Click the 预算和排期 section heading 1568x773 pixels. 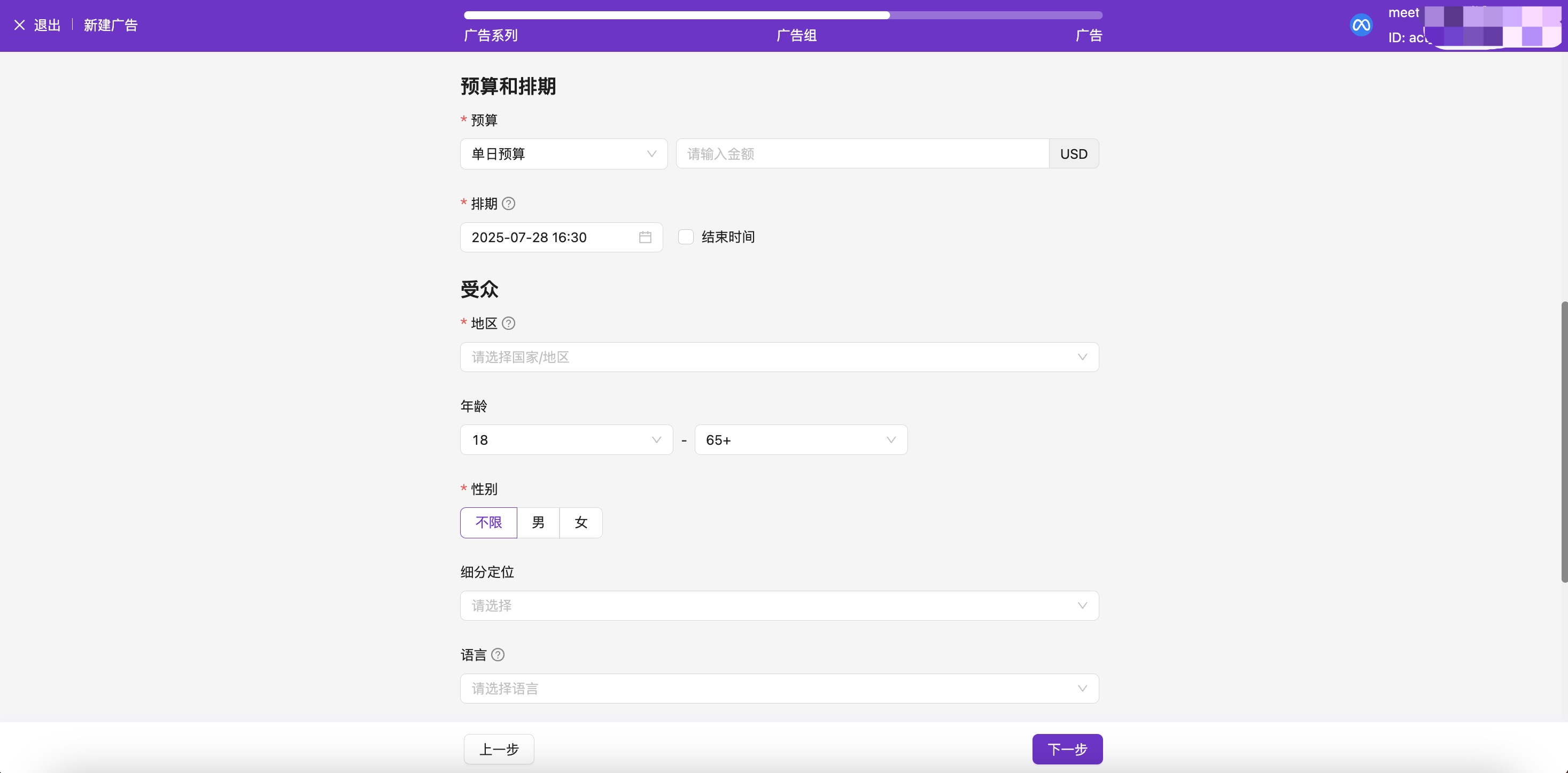click(508, 86)
